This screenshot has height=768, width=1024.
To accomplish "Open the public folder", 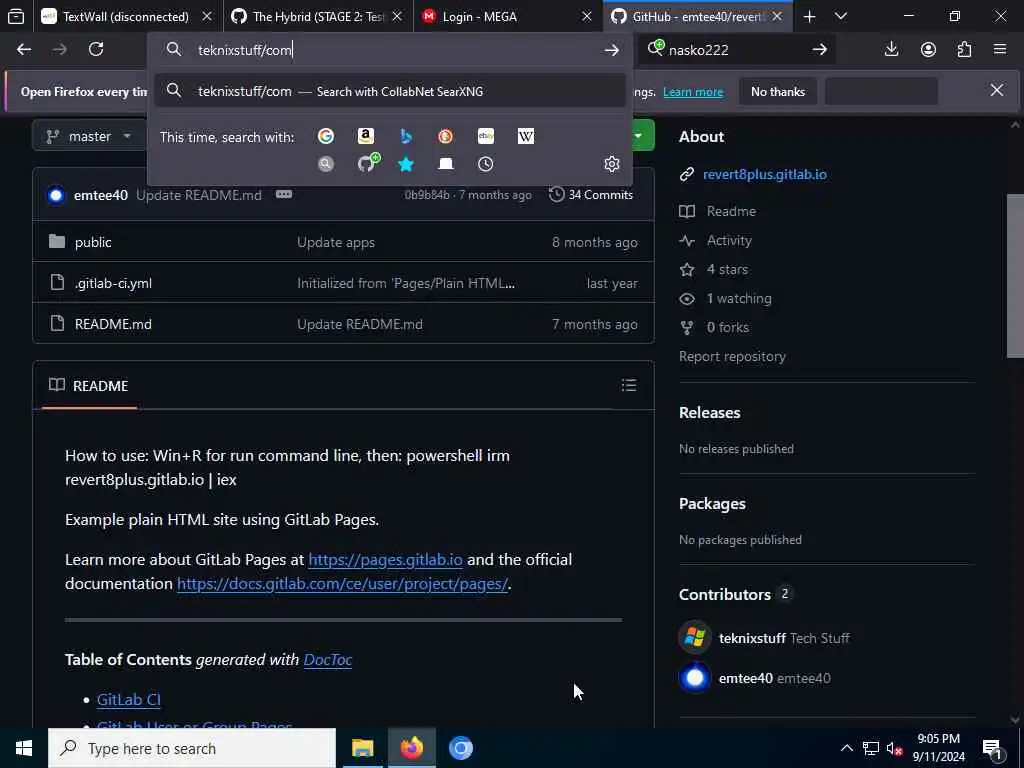I will pos(93,242).
